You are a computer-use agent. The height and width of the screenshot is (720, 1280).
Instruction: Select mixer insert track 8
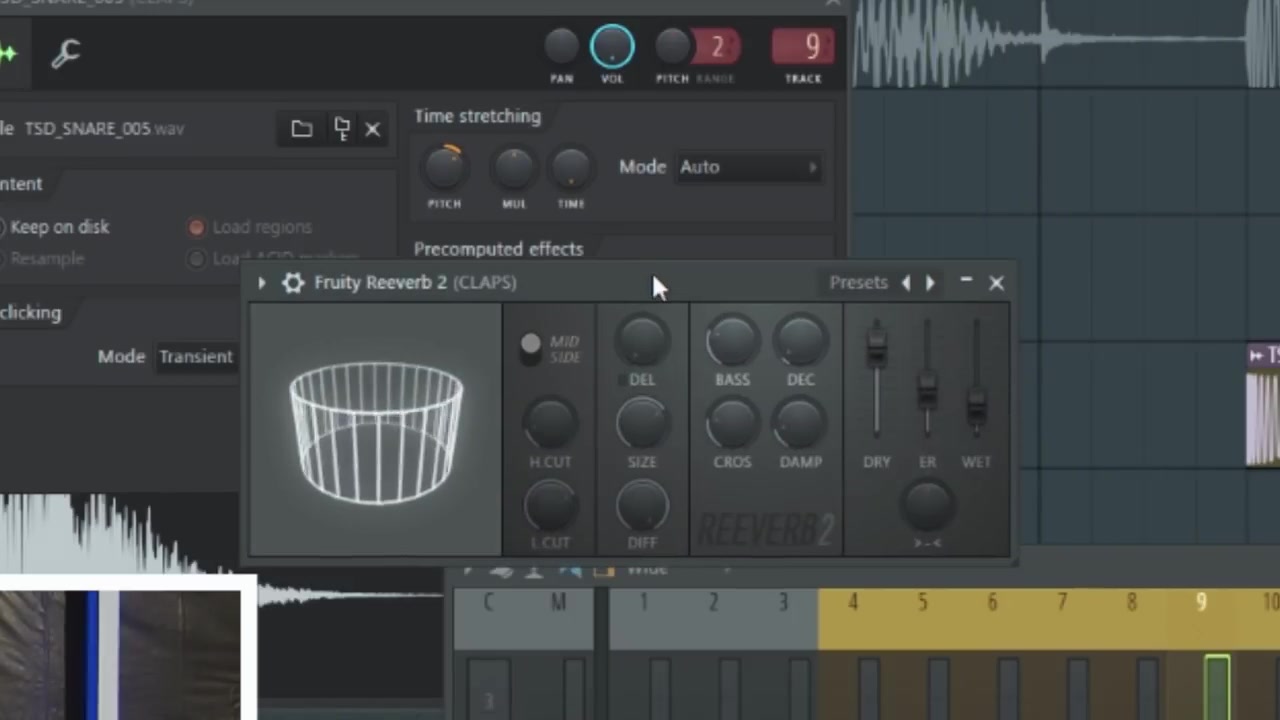(x=1132, y=603)
